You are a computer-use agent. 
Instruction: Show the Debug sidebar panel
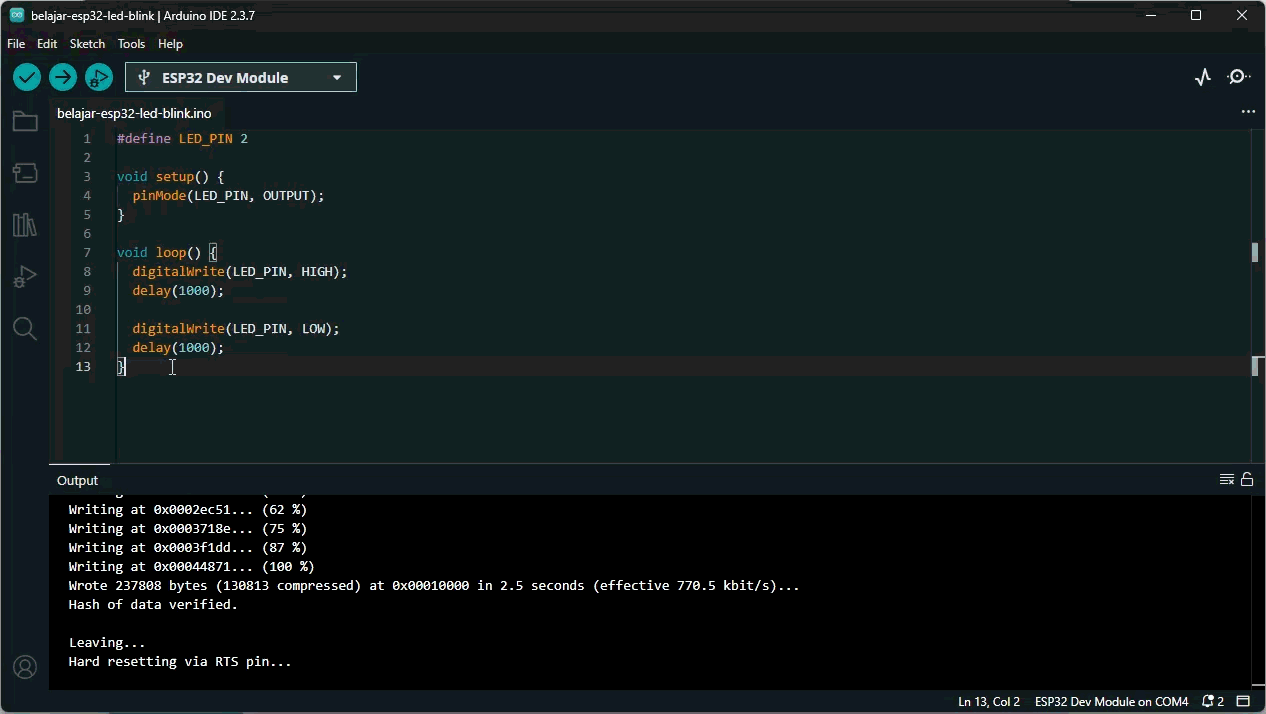[x=25, y=277]
